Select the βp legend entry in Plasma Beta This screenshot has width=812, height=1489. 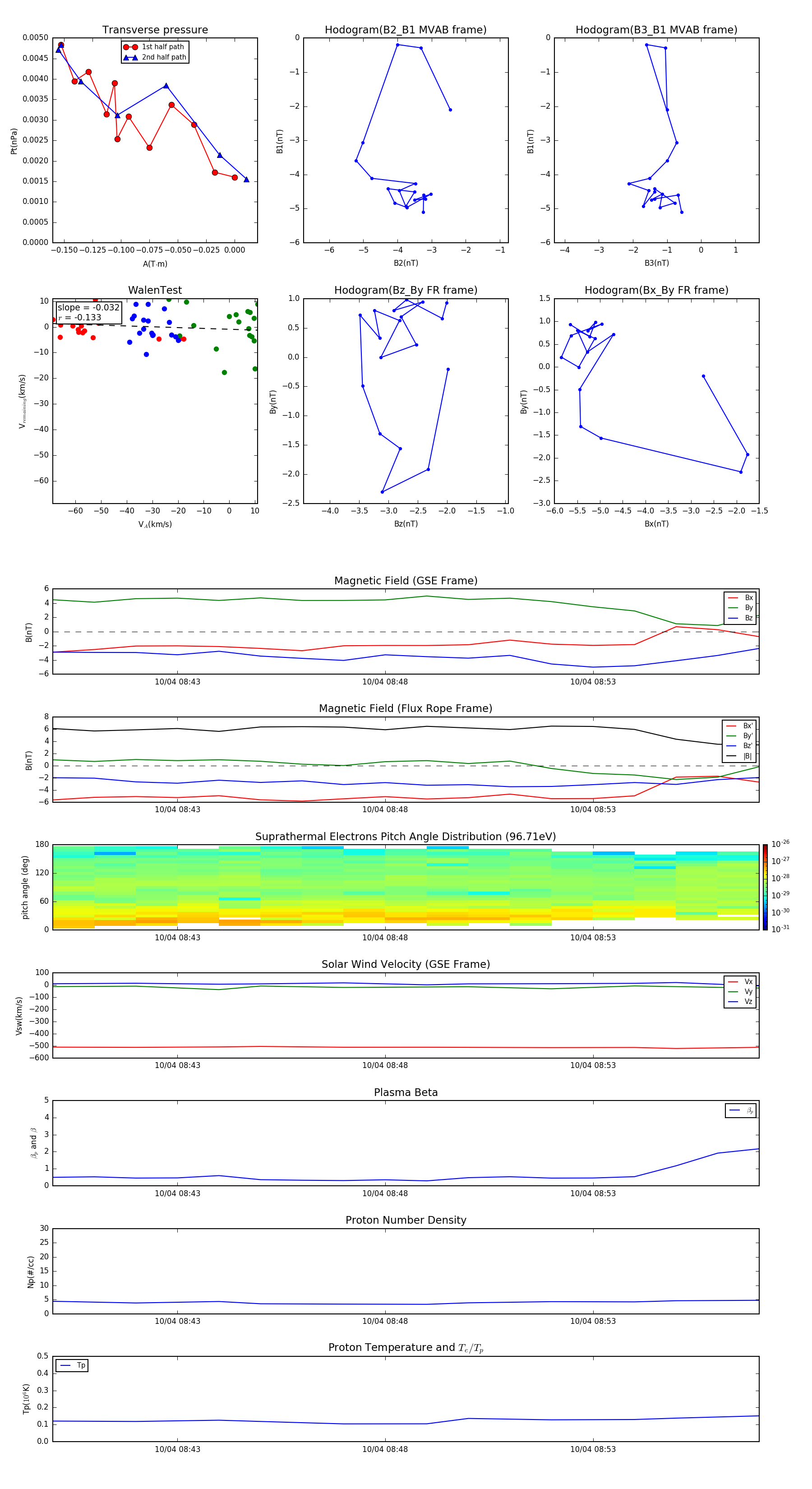click(x=741, y=1110)
